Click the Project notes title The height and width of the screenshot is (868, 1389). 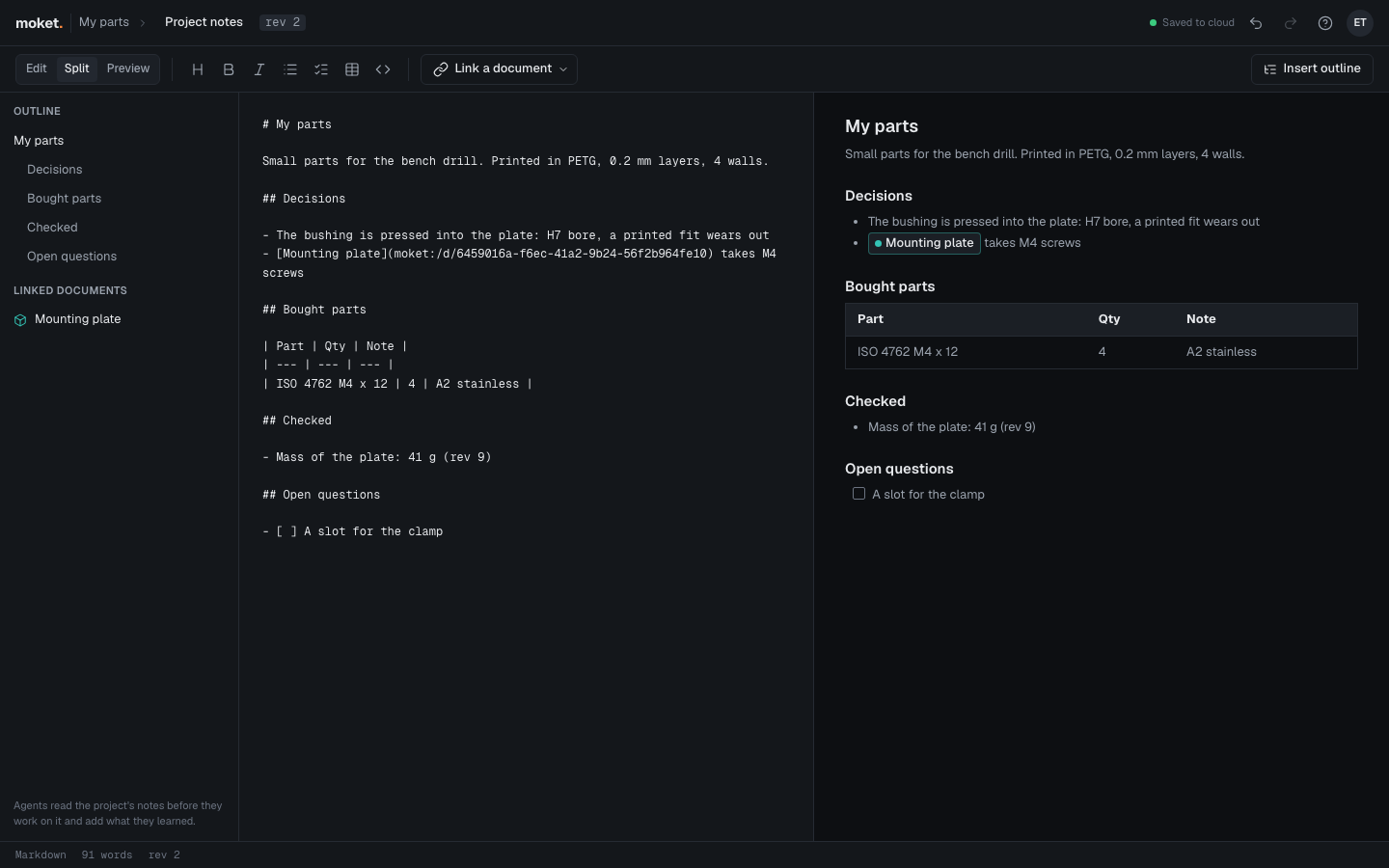204,22
